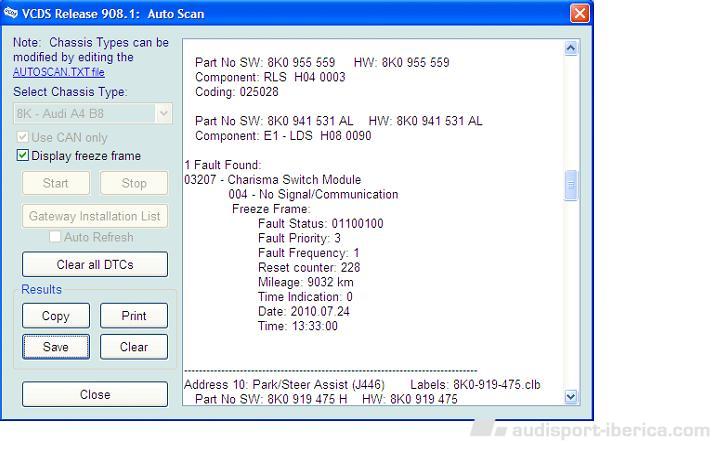Viewport: 720px width, 450px height.
Task: Copy the scan results
Action: tap(56, 316)
